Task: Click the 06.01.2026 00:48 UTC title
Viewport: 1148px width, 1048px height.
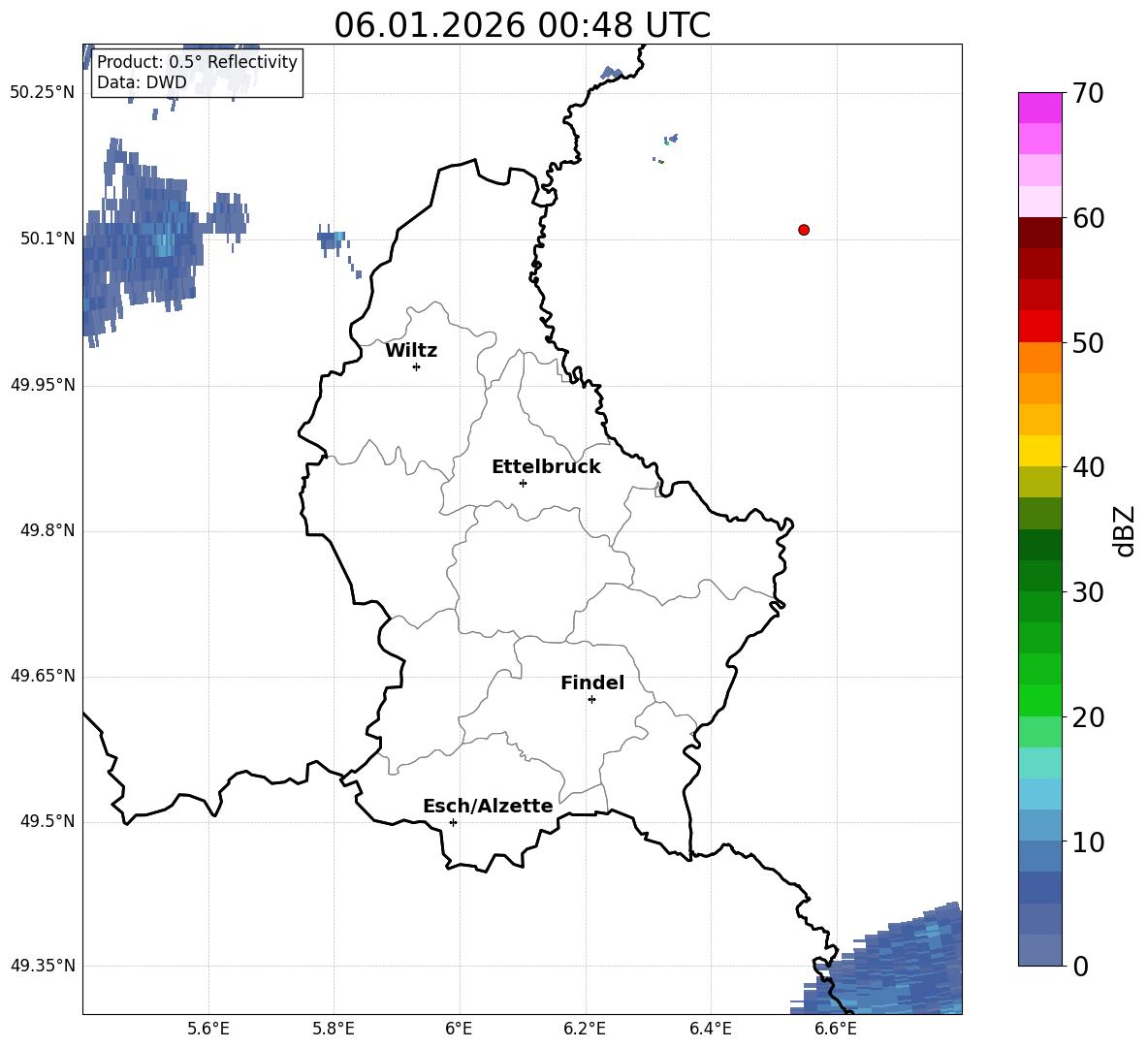Action: (522, 25)
